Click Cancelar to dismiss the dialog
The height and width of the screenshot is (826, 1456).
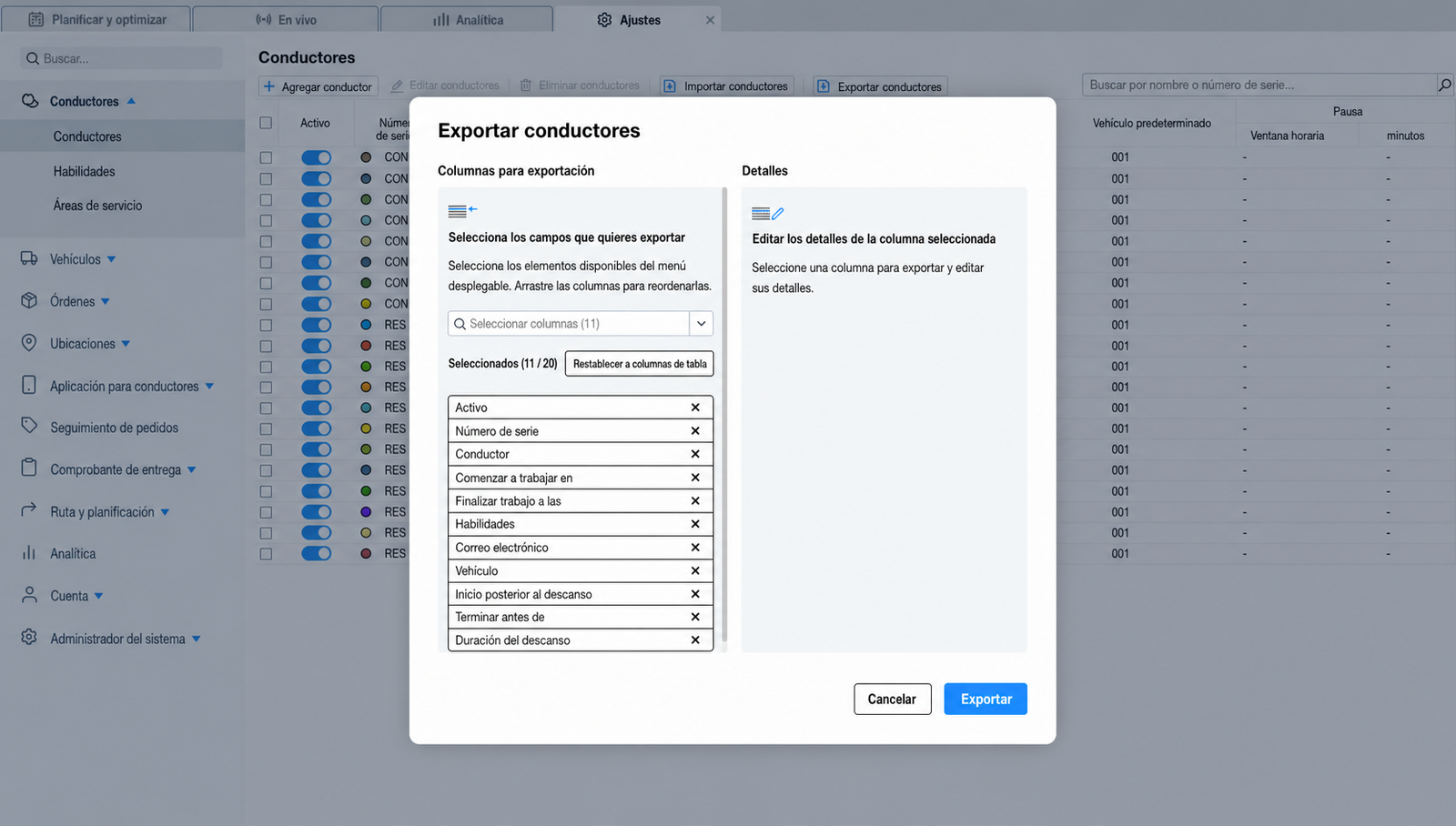tap(892, 699)
